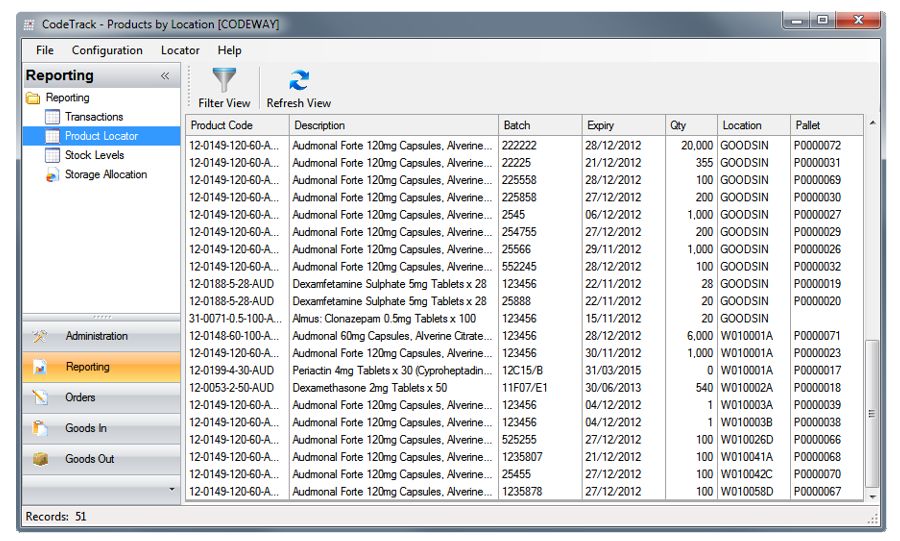Sort by the Expiry column header
Viewport: 900px width, 541px height.
[600, 126]
